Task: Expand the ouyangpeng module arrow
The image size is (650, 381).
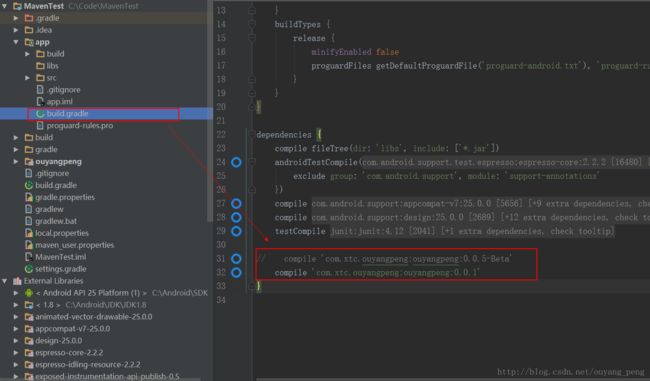Action: click(16, 162)
